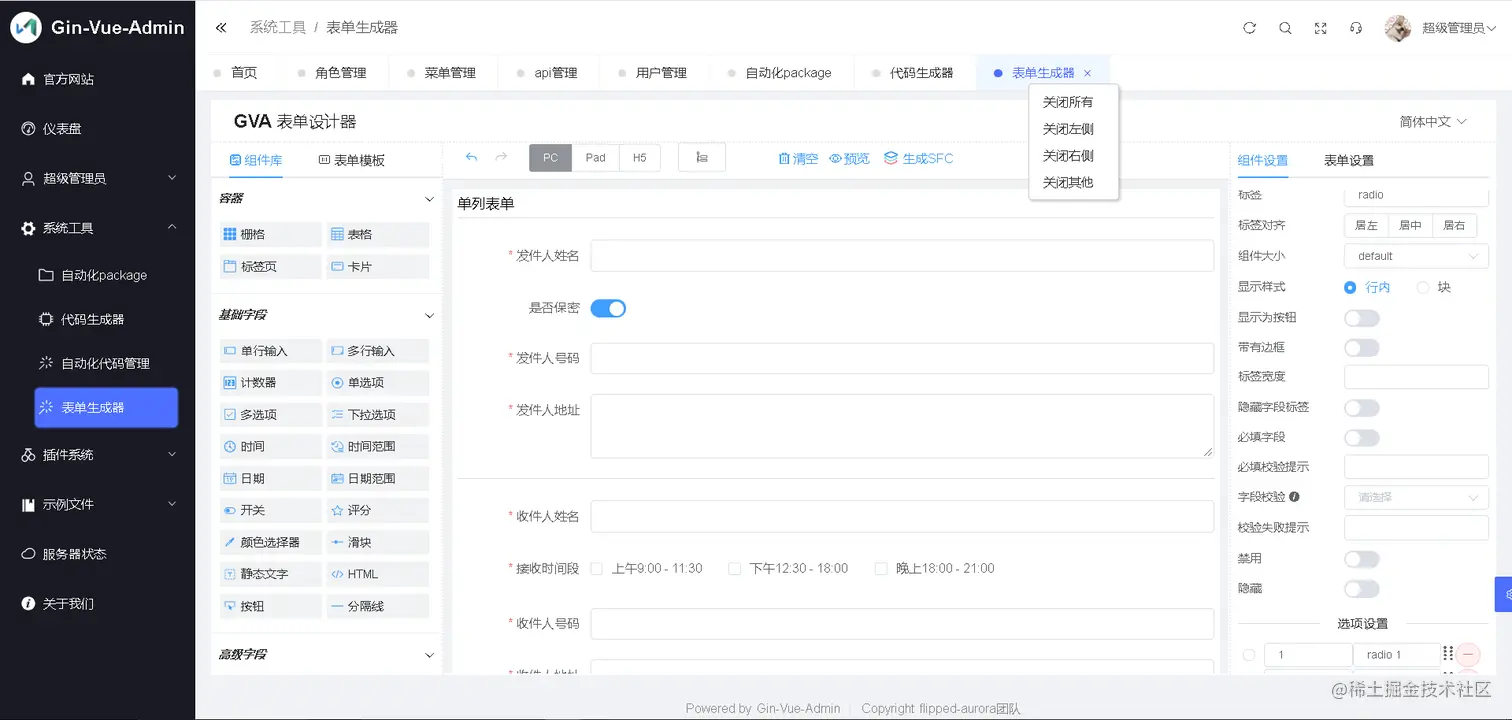Click the refresh icon in top header
Image resolution: width=1512 pixels, height=720 pixels.
1249,28
